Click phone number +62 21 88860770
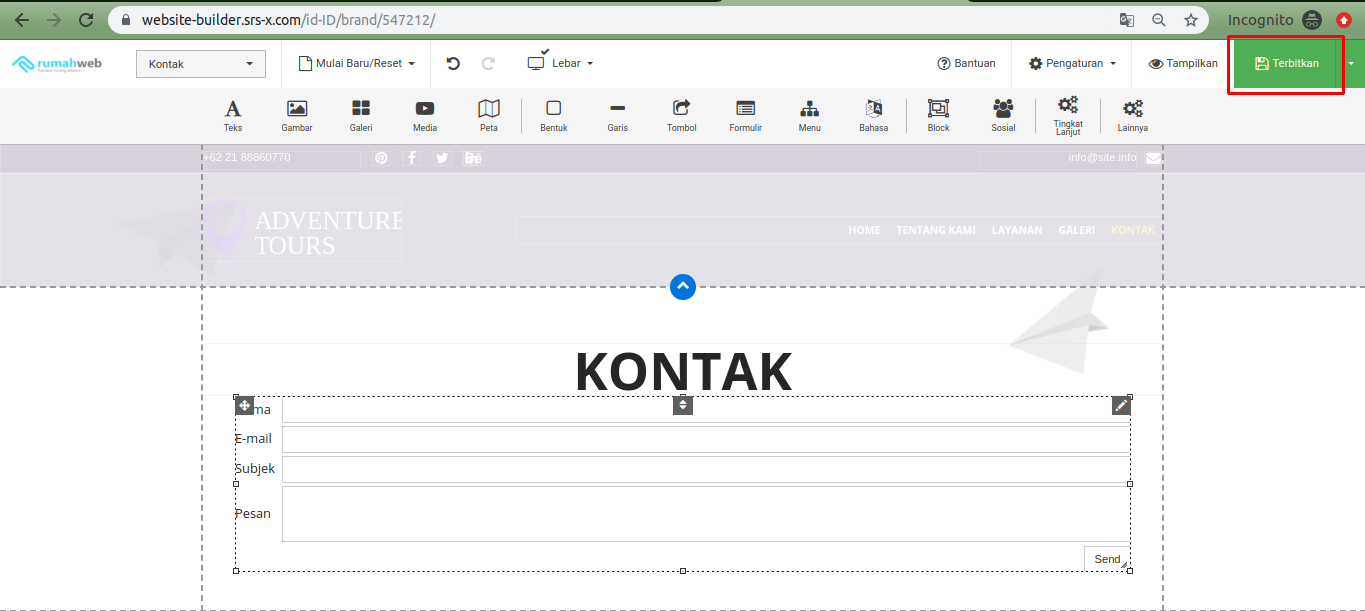Viewport: 1365px width, 611px height. tap(247, 157)
